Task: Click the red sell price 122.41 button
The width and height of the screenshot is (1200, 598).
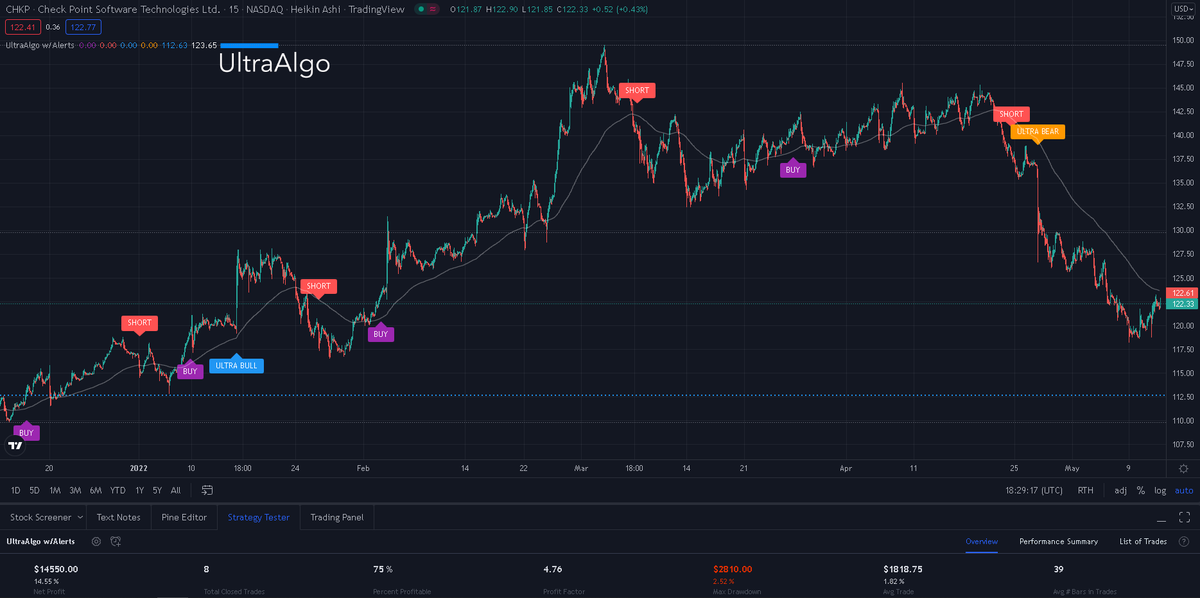Action: click(x=21, y=26)
